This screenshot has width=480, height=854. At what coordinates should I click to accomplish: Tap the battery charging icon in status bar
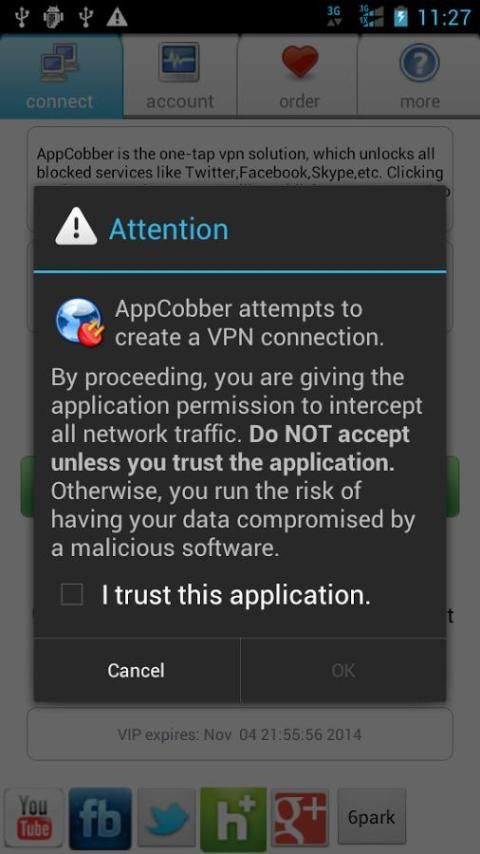(x=400, y=17)
